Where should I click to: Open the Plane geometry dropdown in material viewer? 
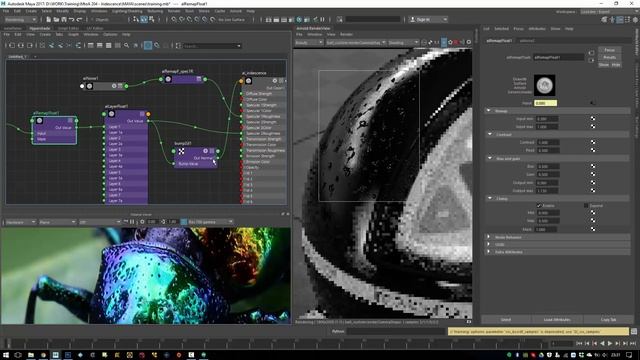(57, 222)
